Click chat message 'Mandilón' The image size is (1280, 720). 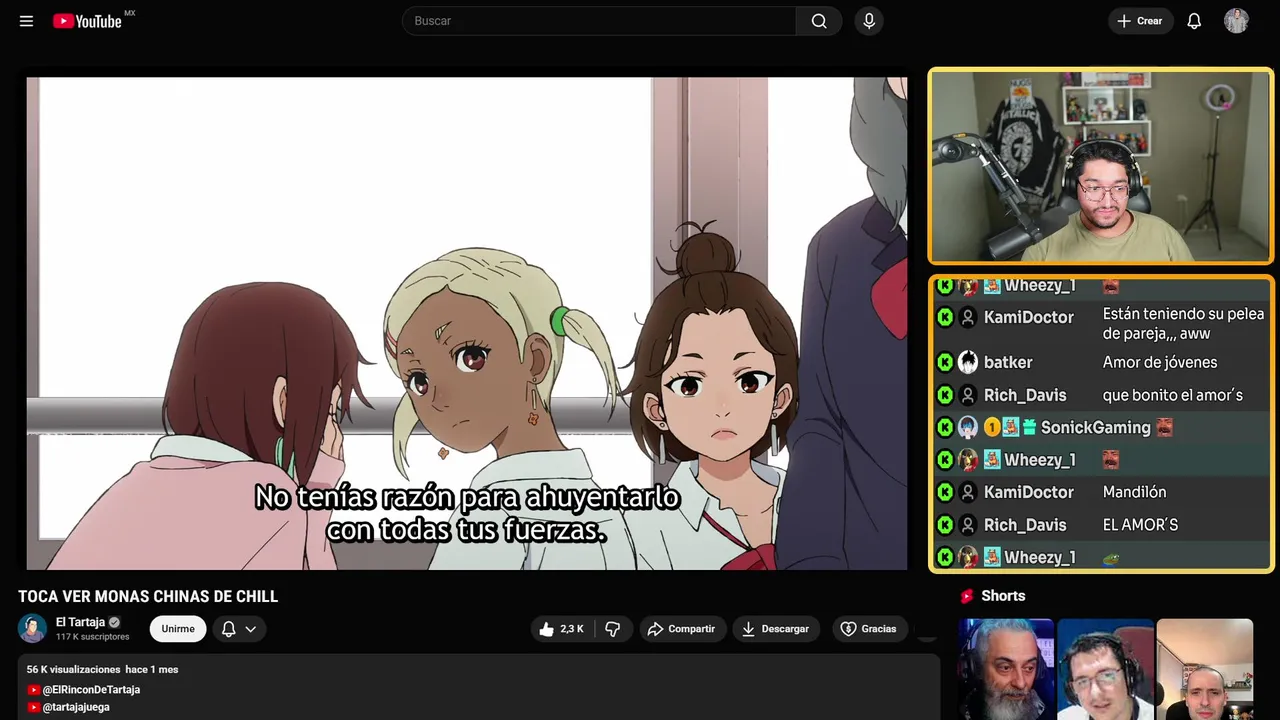click(x=1134, y=492)
